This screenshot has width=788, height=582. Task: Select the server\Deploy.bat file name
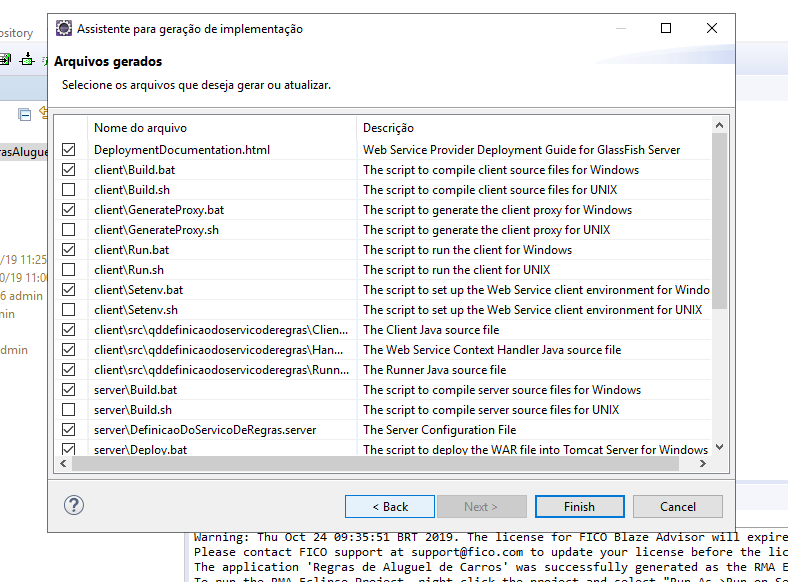tap(141, 449)
